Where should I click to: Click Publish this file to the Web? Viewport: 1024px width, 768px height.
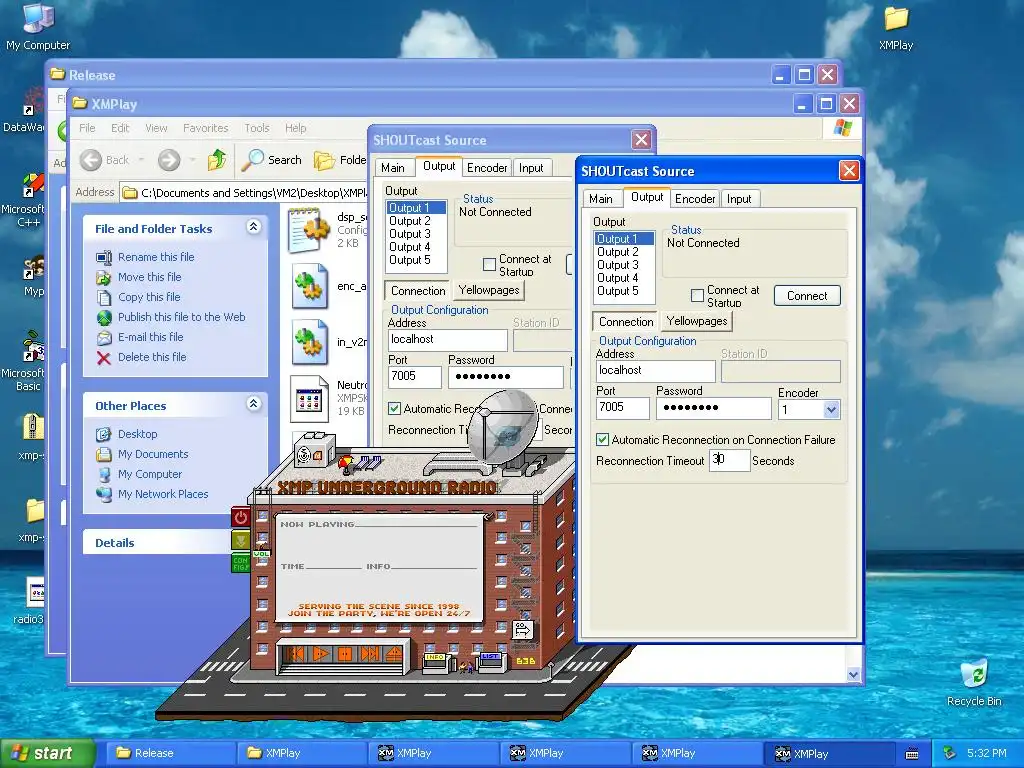click(182, 317)
